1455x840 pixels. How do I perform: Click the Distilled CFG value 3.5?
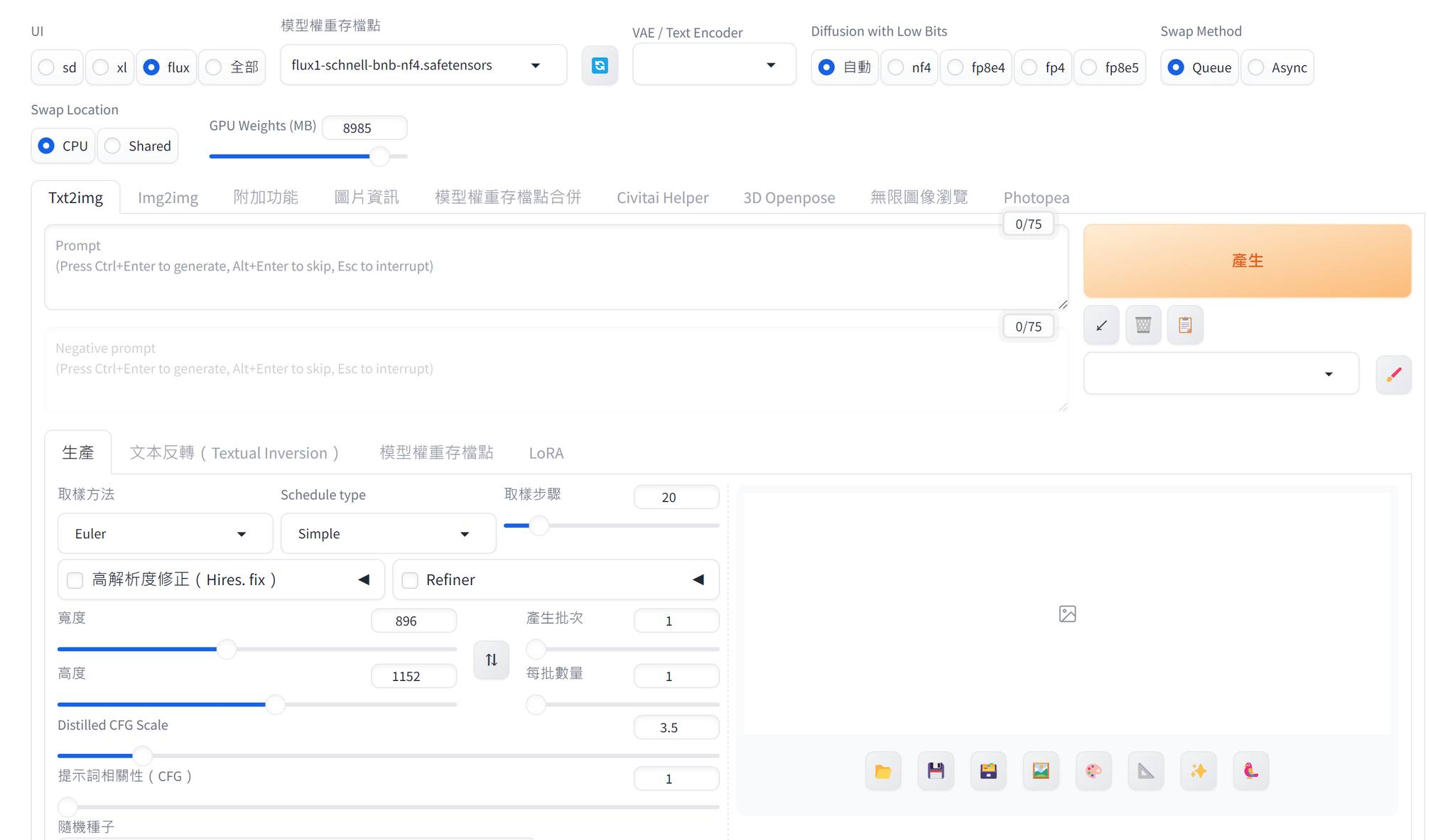tap(676, 727)
